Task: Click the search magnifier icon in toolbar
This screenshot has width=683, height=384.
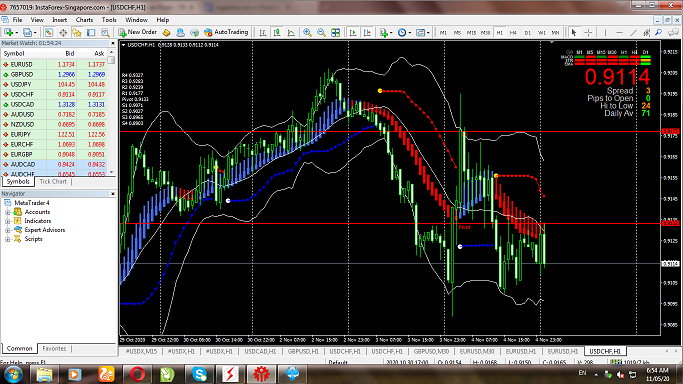Action: pyautogui.click(x=659, y=32)
